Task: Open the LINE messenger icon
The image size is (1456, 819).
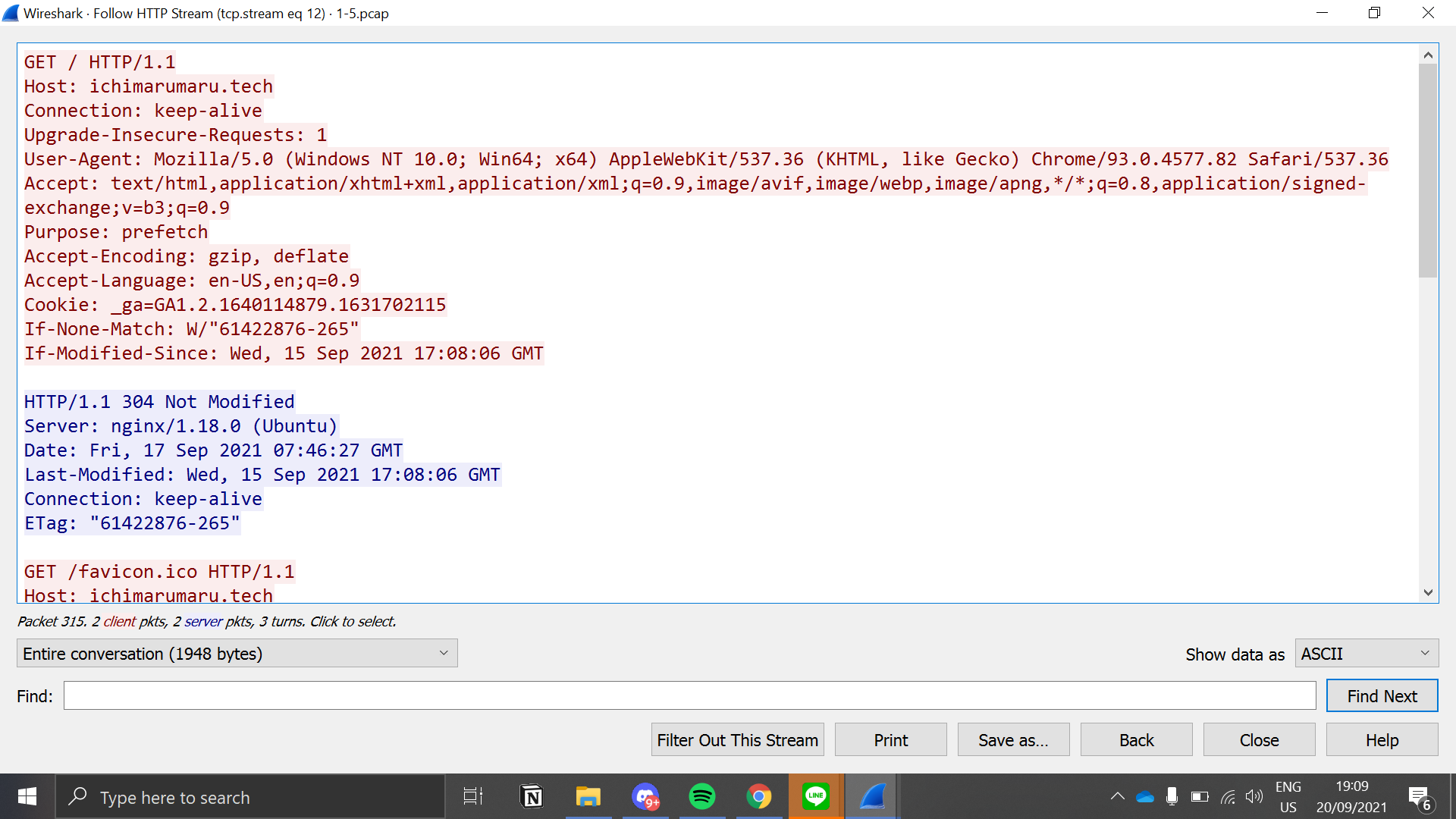Action: pos(815,797)
